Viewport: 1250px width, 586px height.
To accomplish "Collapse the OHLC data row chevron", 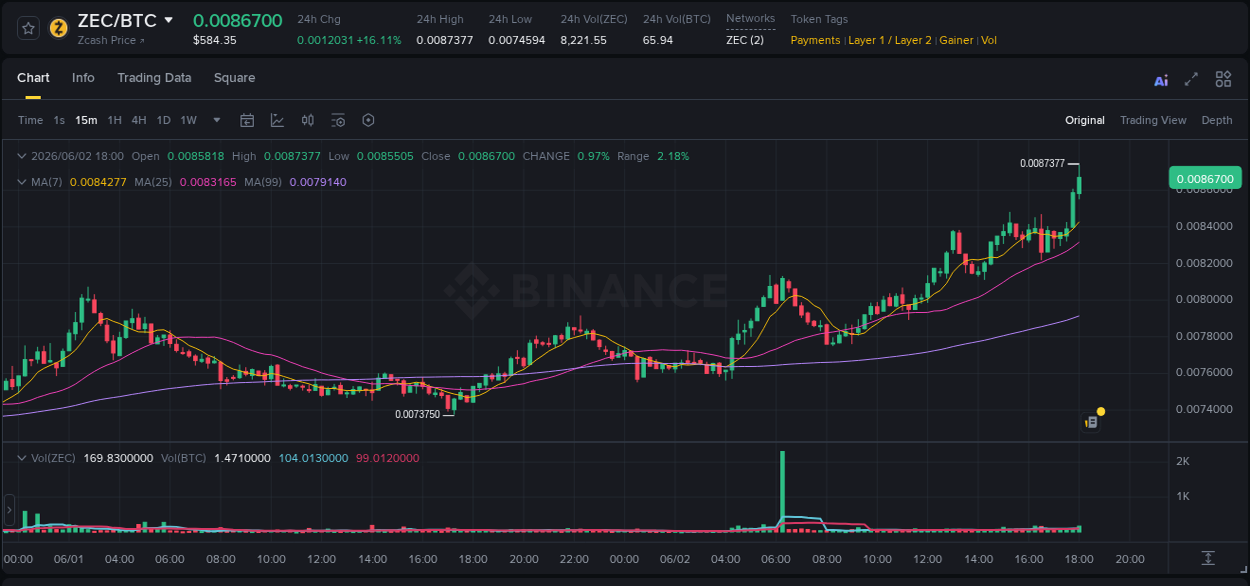I will [x=22, y=156].
